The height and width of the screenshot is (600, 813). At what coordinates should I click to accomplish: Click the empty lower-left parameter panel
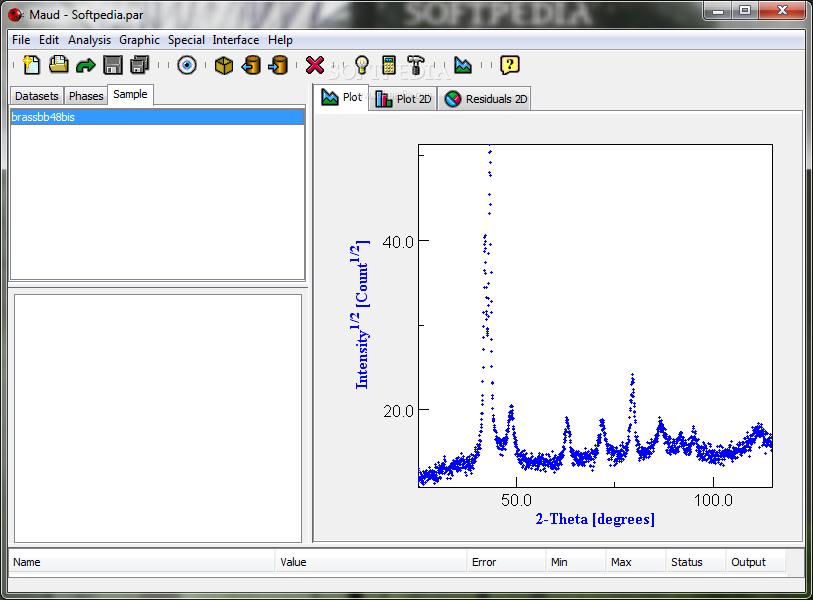pyautogui.click(x=158, y=418)
